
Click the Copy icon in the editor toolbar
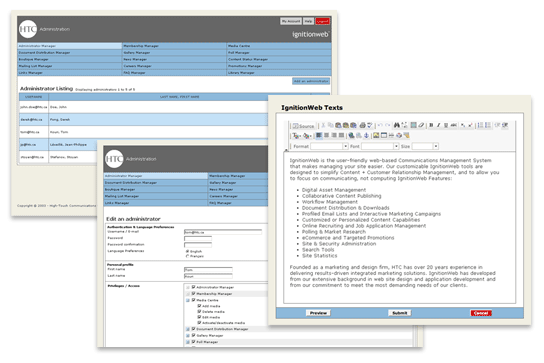pyautogui.click(x=331, y=125)
